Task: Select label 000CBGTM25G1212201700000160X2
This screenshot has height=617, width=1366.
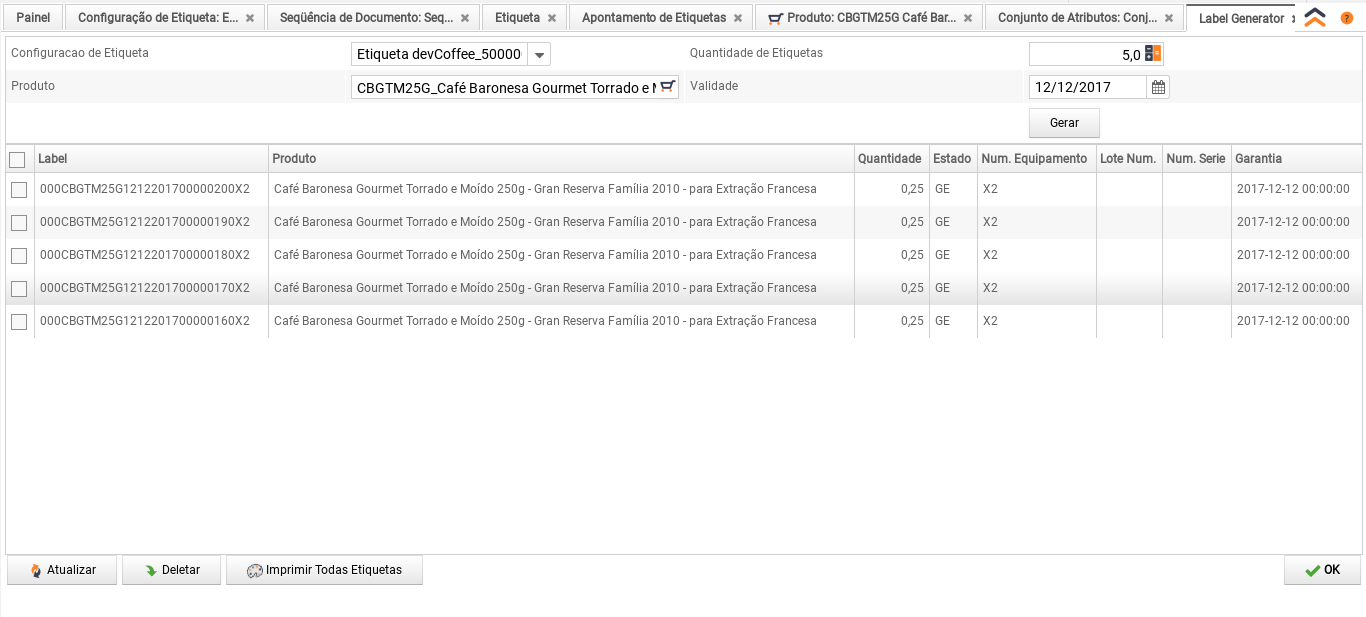Action: coord(145,321)
